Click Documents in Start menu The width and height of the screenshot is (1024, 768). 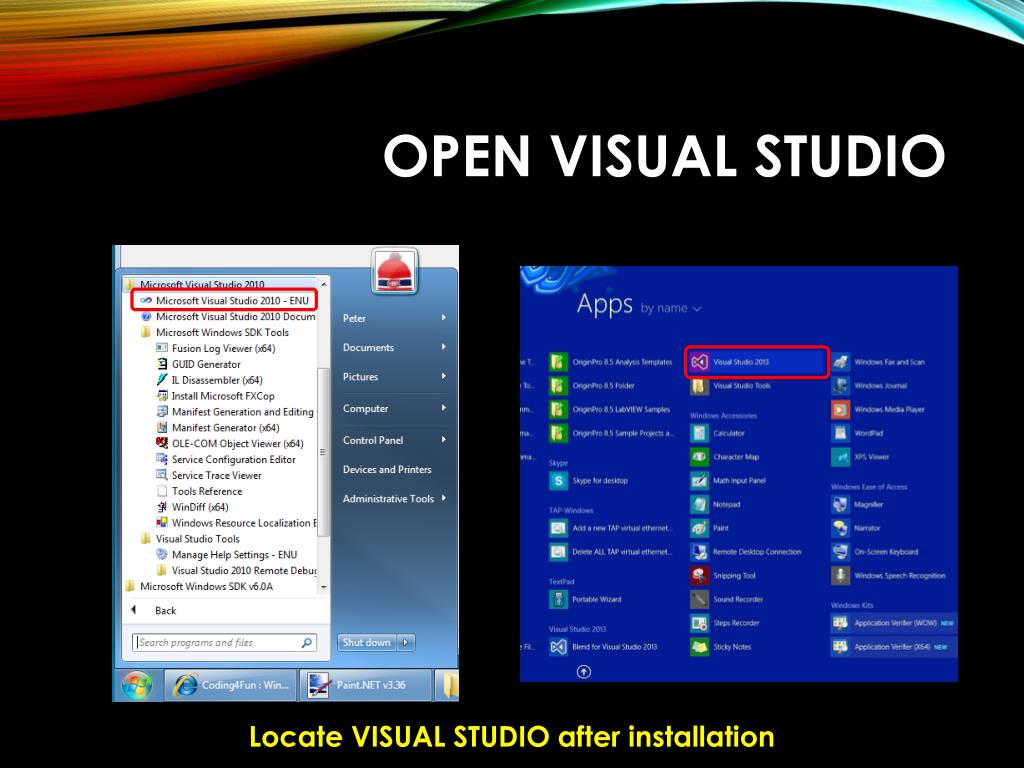coord(368,347)
